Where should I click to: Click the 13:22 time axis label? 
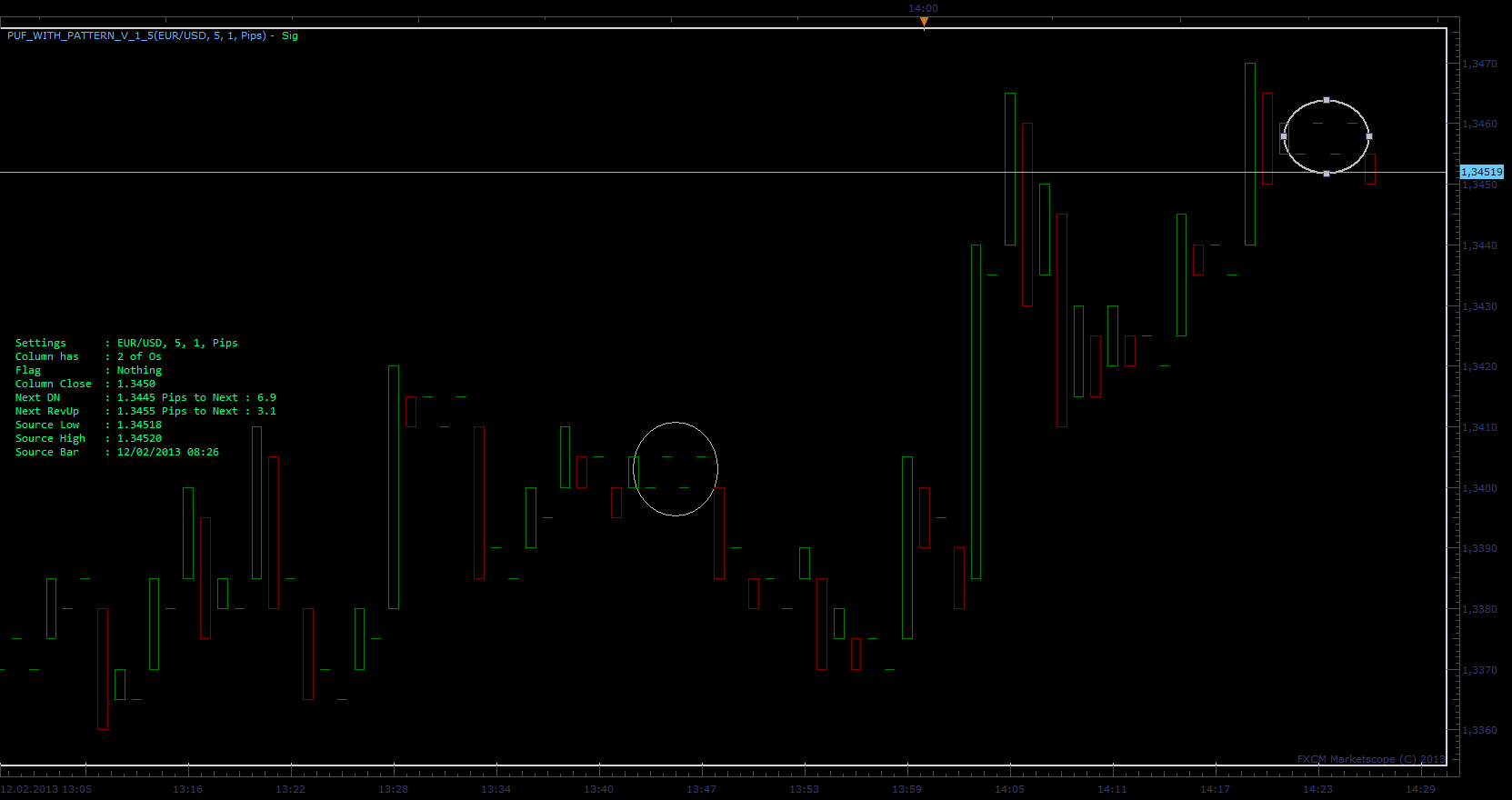[x=291, y=789]
